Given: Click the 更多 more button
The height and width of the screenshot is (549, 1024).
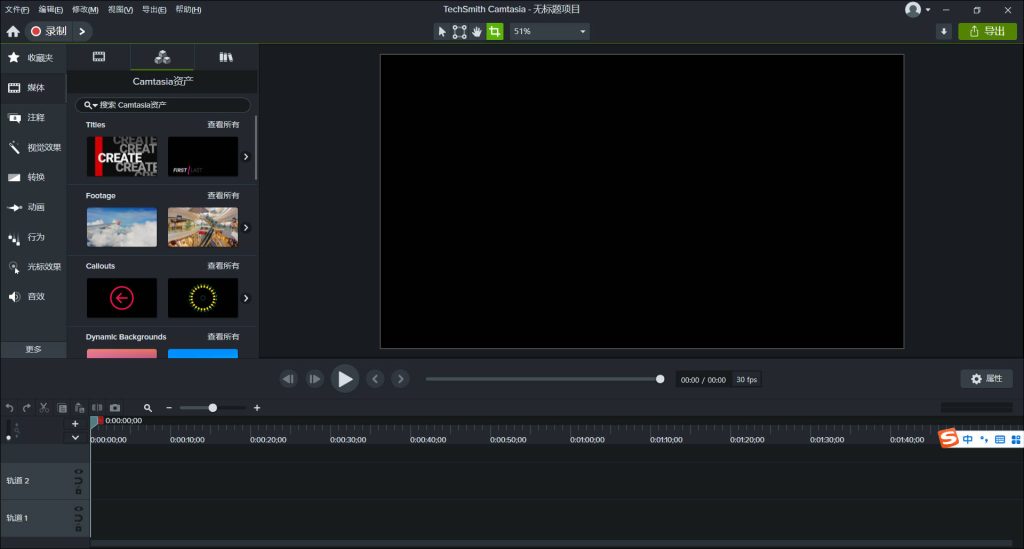Looking at the screenshot, I should (33, 349).
